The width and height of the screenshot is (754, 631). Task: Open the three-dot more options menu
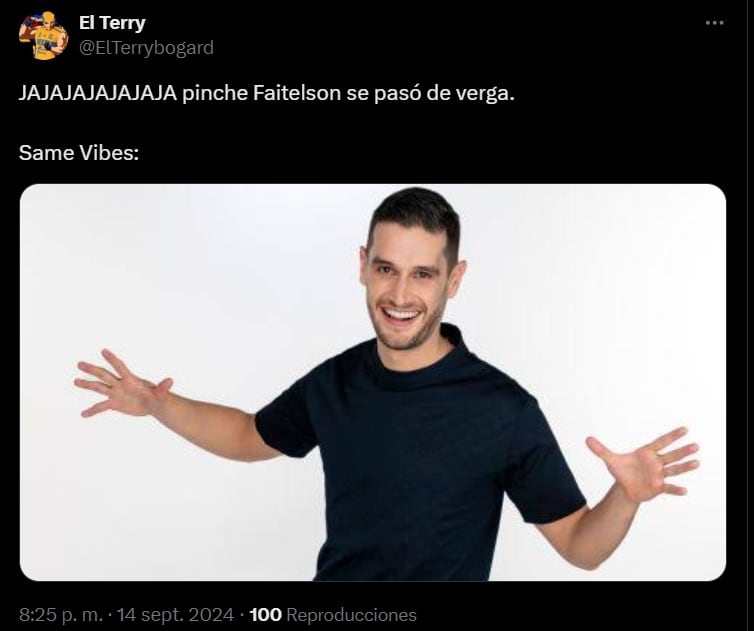pyautogui.click(x=714, y=23)
